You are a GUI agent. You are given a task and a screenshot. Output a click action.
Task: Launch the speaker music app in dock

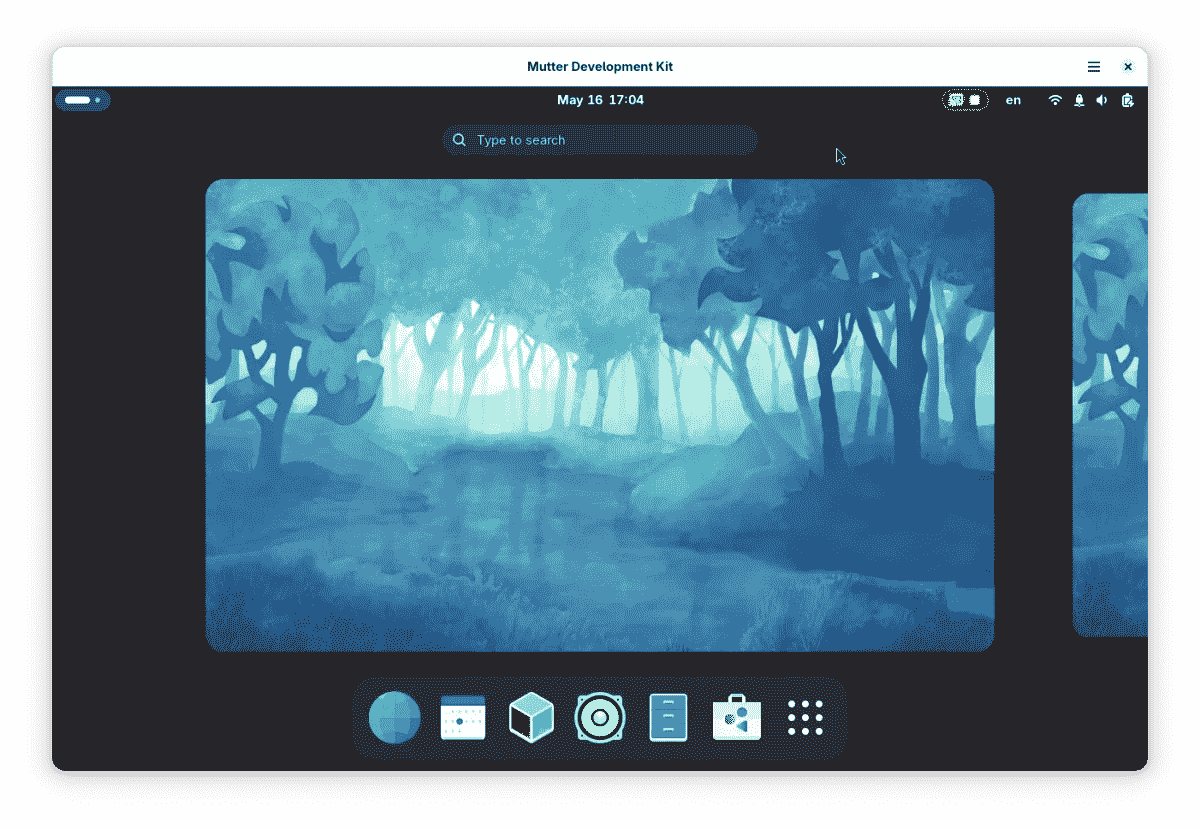pyautogui.click(x=600, y=718)
